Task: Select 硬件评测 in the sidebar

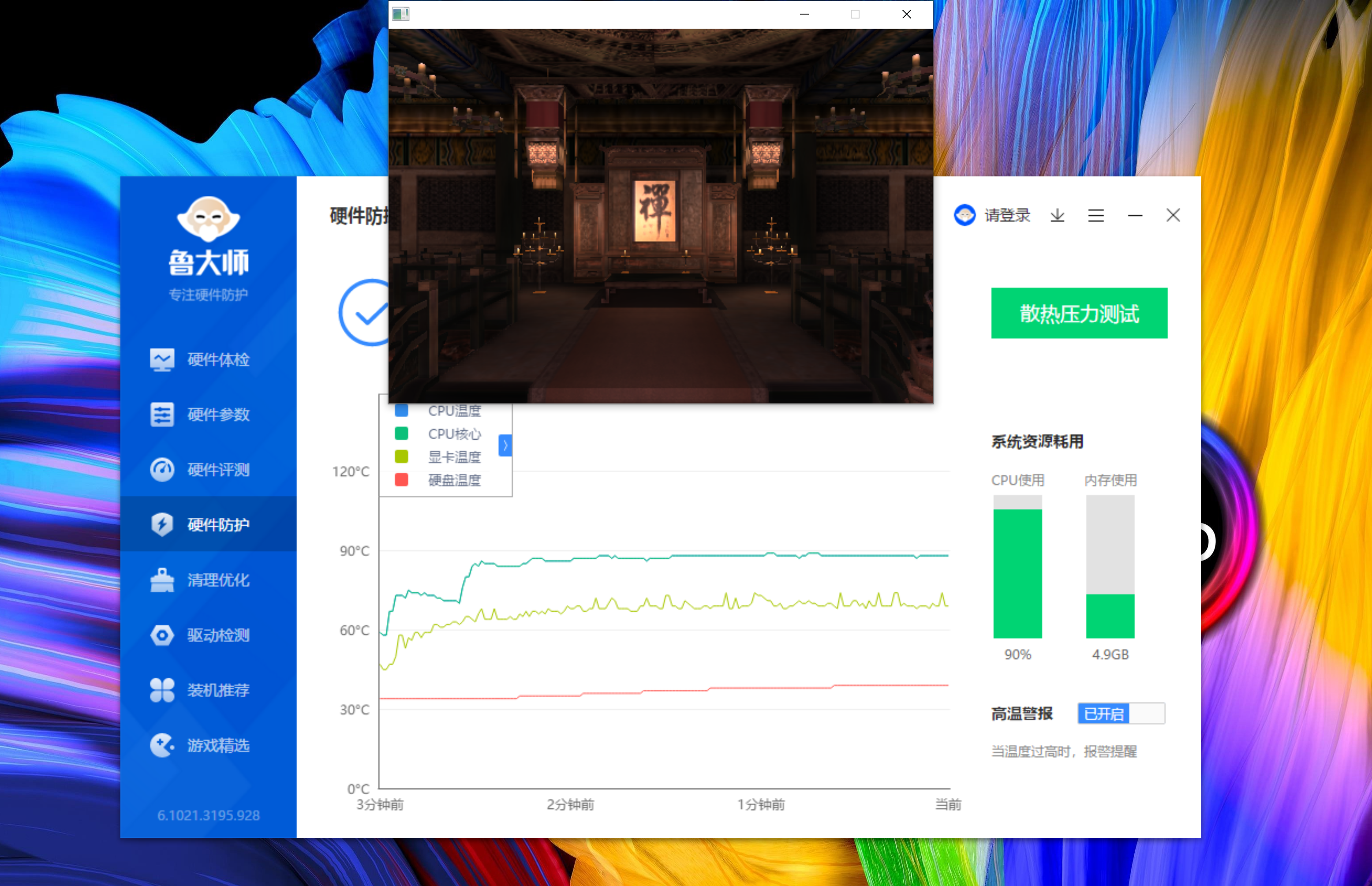Action: tap(208, 470)
